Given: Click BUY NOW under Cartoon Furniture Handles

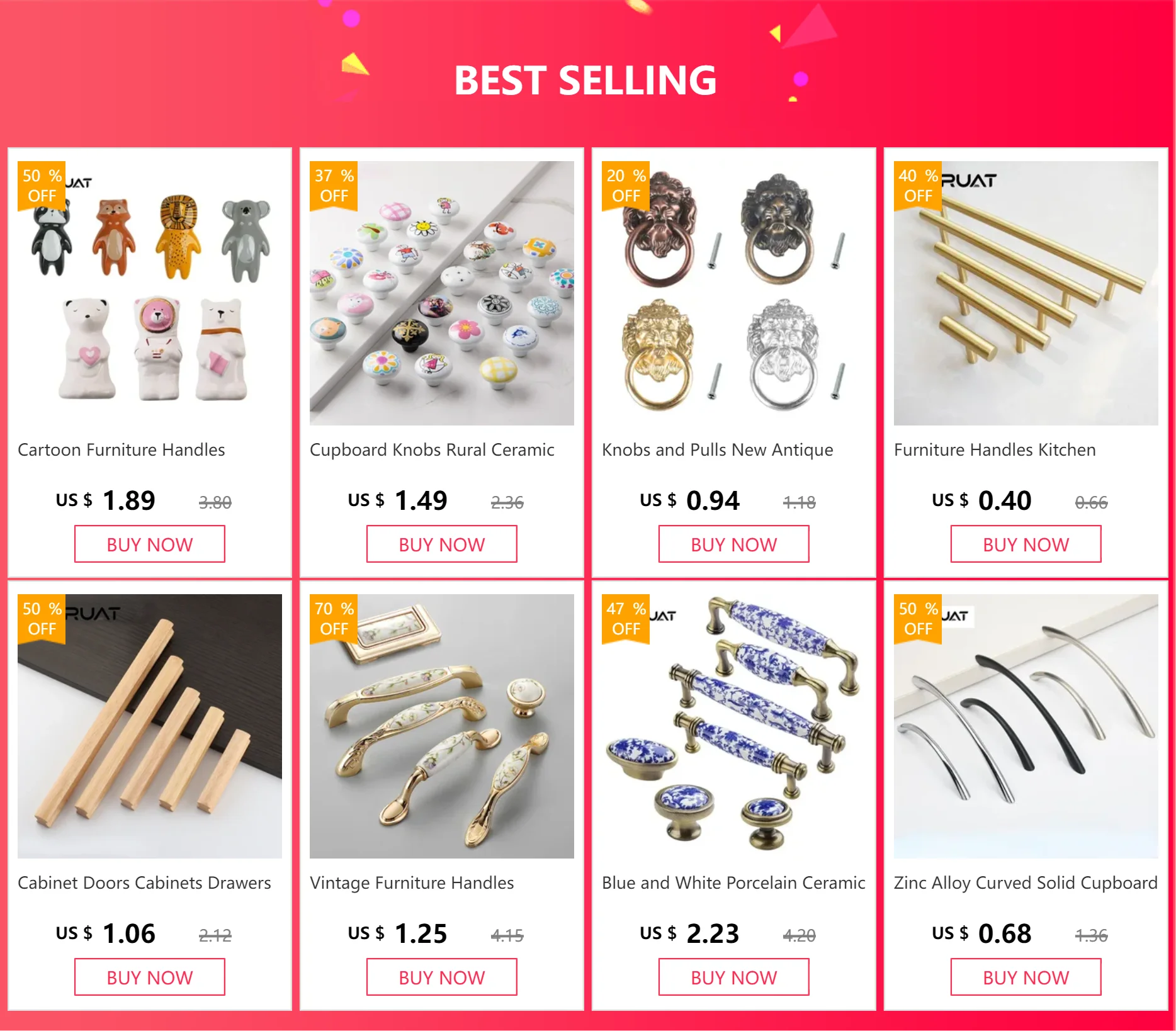Looking at the screenshot, I should 150,544.
